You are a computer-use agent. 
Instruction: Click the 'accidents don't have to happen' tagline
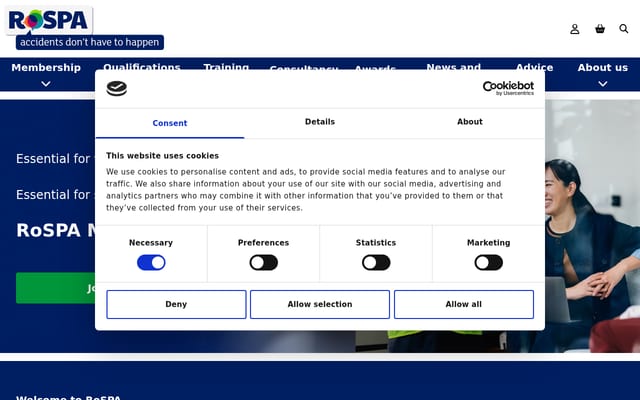tap(90, 42)
